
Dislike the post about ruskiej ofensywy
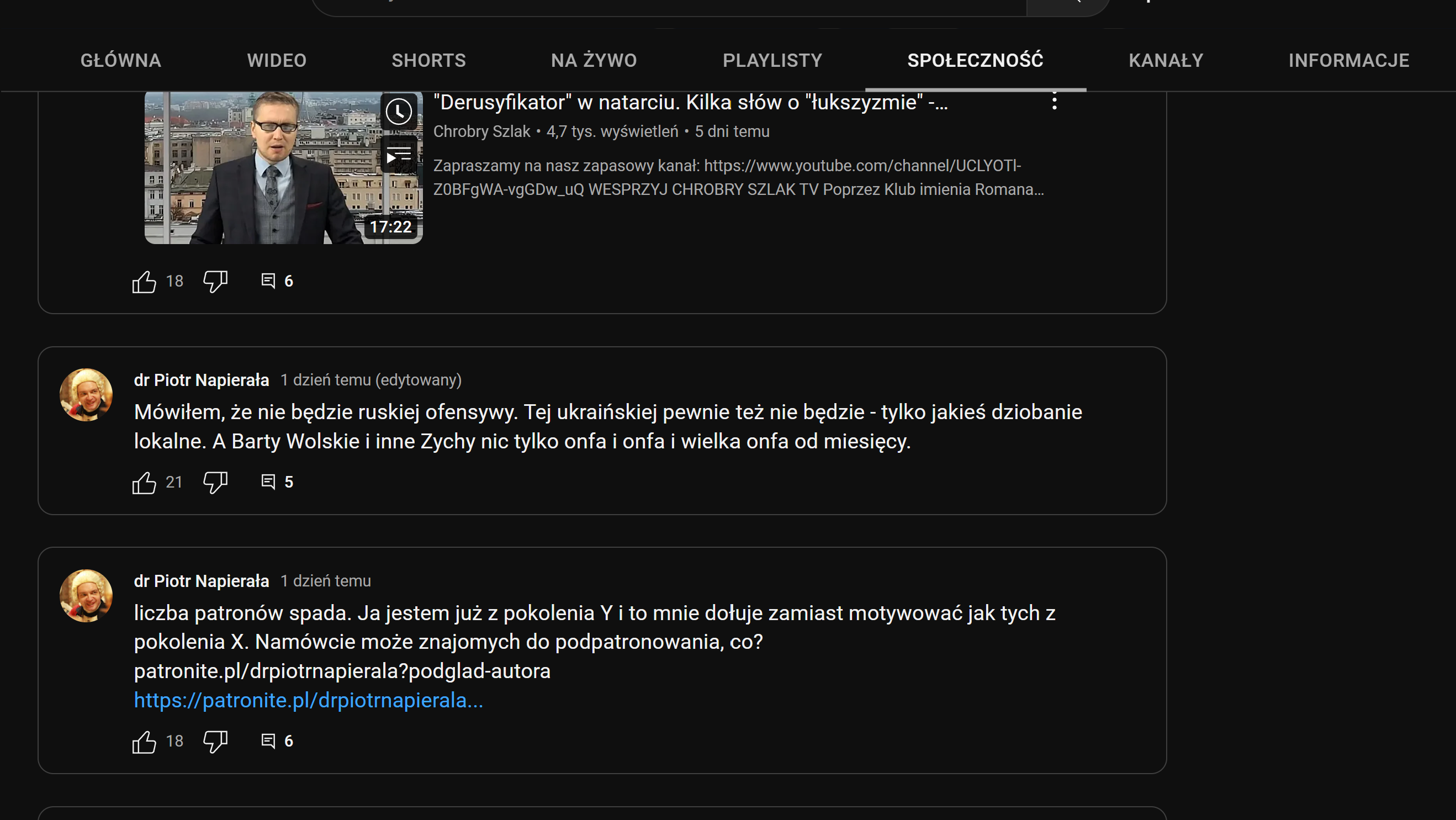pyautogui.click(x=215, y=483)
